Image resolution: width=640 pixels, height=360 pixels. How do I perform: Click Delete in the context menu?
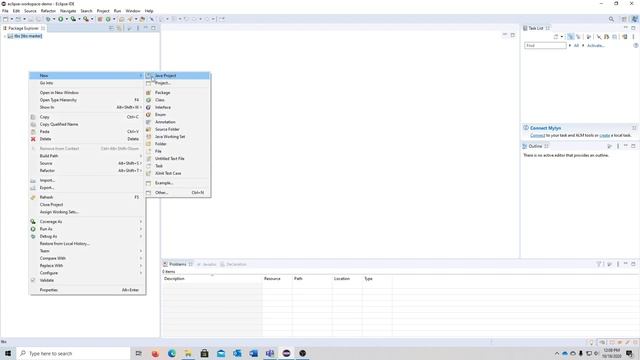click(87, 139)
